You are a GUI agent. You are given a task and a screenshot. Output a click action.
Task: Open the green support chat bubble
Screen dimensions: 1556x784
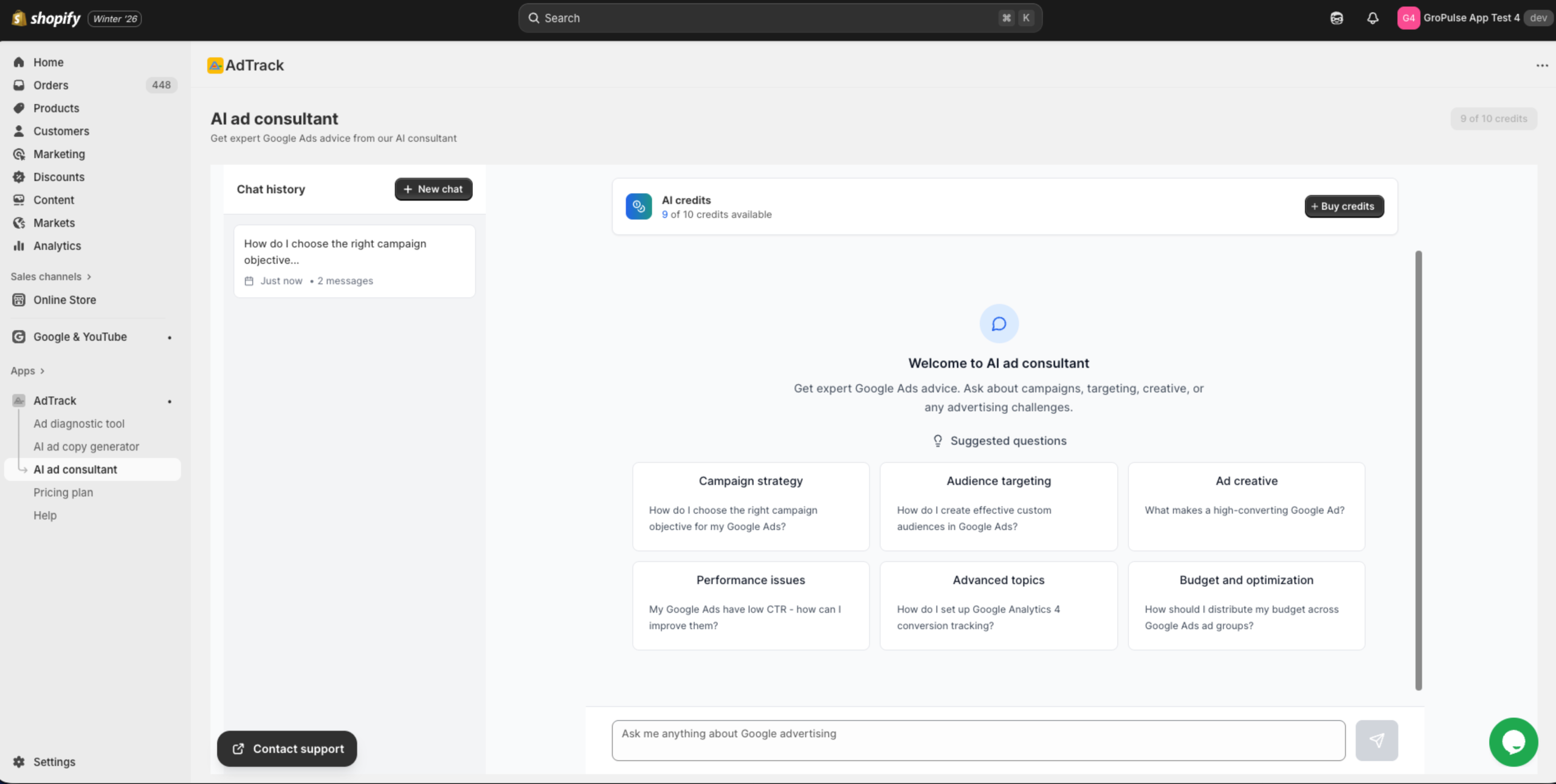[1513, 741]
